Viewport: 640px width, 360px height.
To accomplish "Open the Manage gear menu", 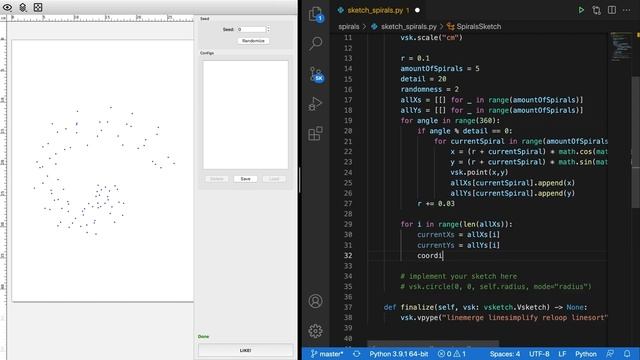I will tap(315, 331).
